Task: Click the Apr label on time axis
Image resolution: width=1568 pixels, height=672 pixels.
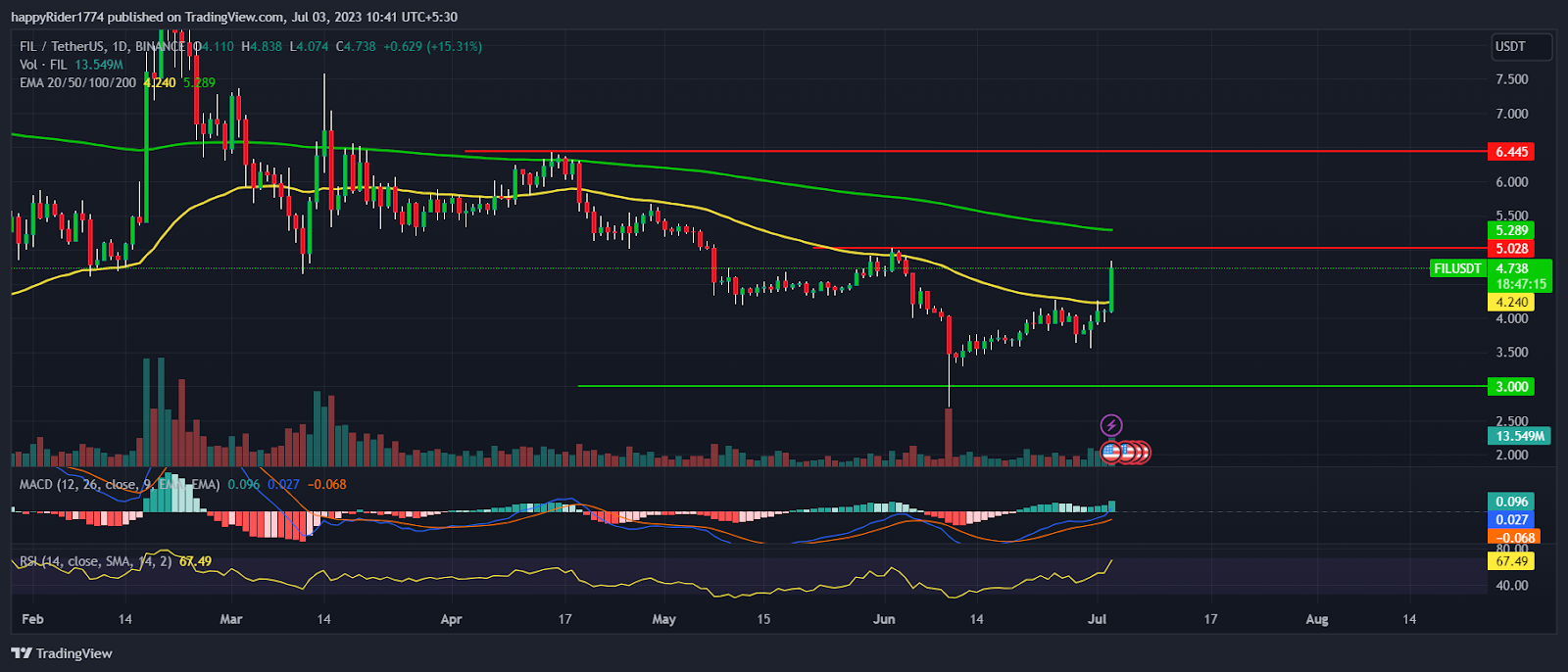Action: coord(451,619)
